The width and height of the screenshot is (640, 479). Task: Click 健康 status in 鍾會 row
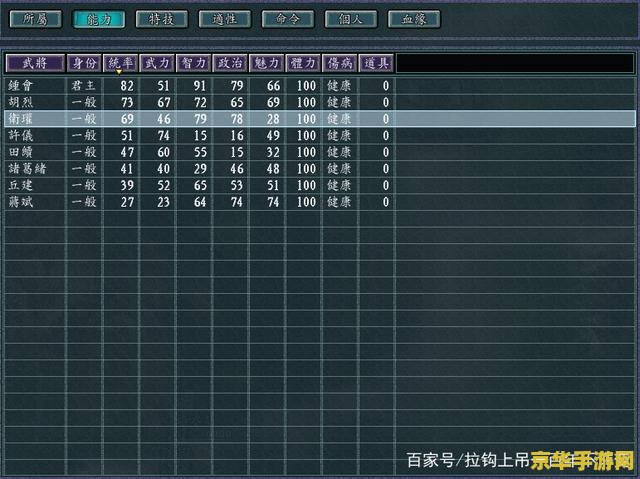click(339, 86)
